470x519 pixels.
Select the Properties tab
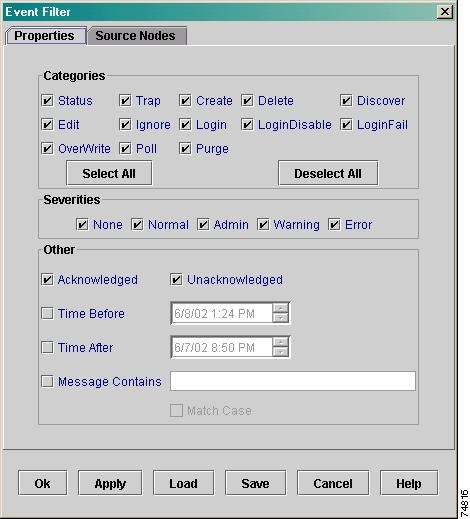pos(46,36)
